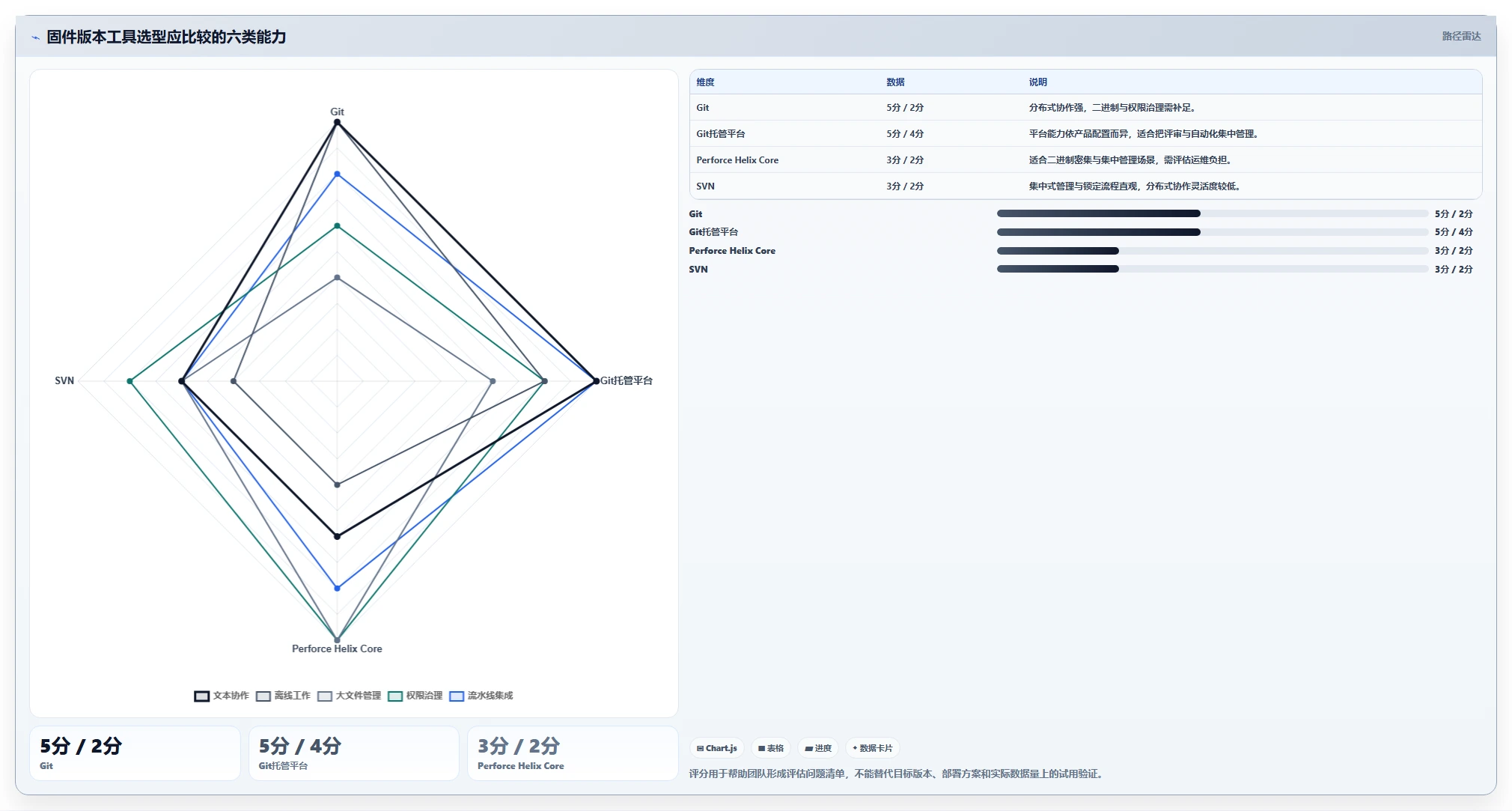Click the 5分 / 4分 value in the table
1512x811 pixels.
pyautogui.click(x=905, y=134)
